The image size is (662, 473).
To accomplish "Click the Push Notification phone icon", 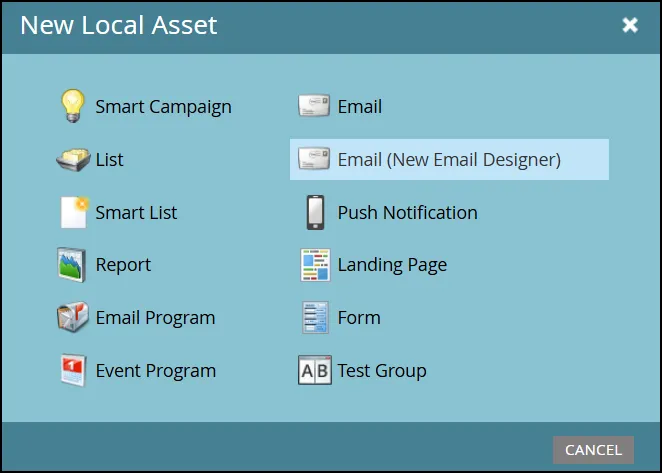I will [315, 212].
